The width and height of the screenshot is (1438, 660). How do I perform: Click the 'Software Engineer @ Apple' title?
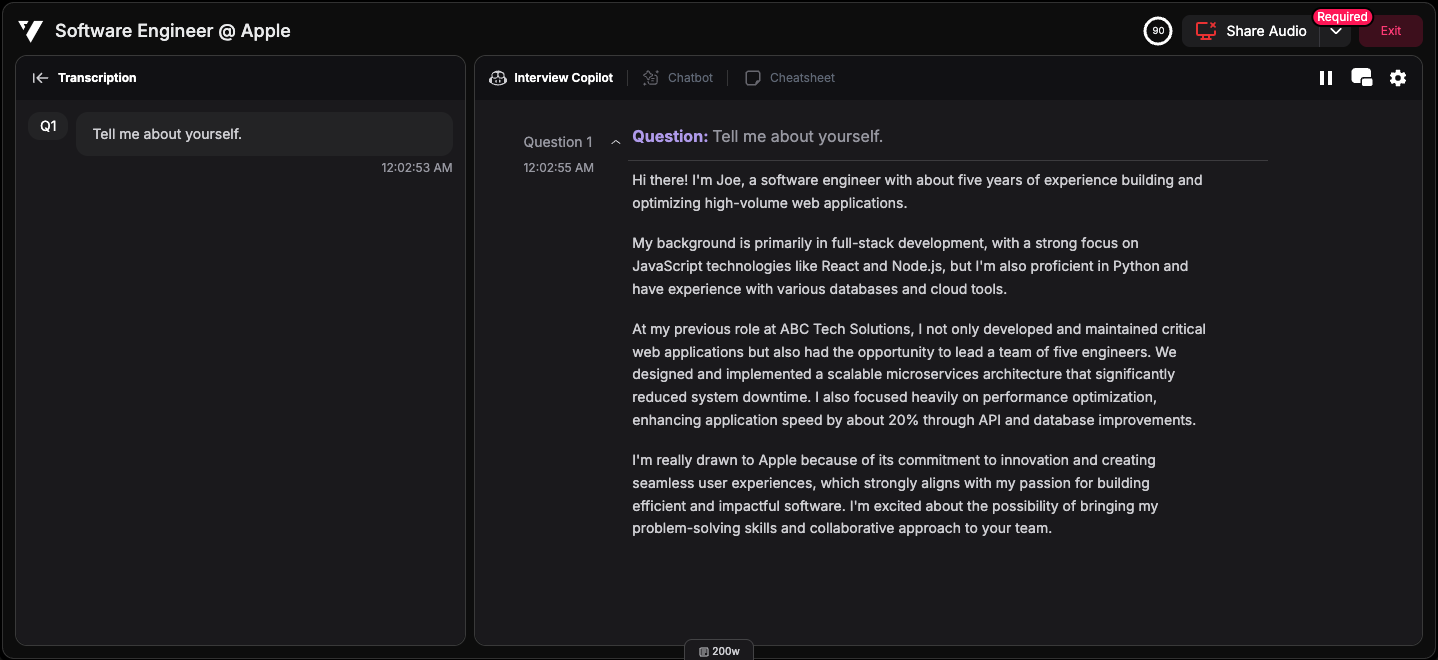[173, 31]
